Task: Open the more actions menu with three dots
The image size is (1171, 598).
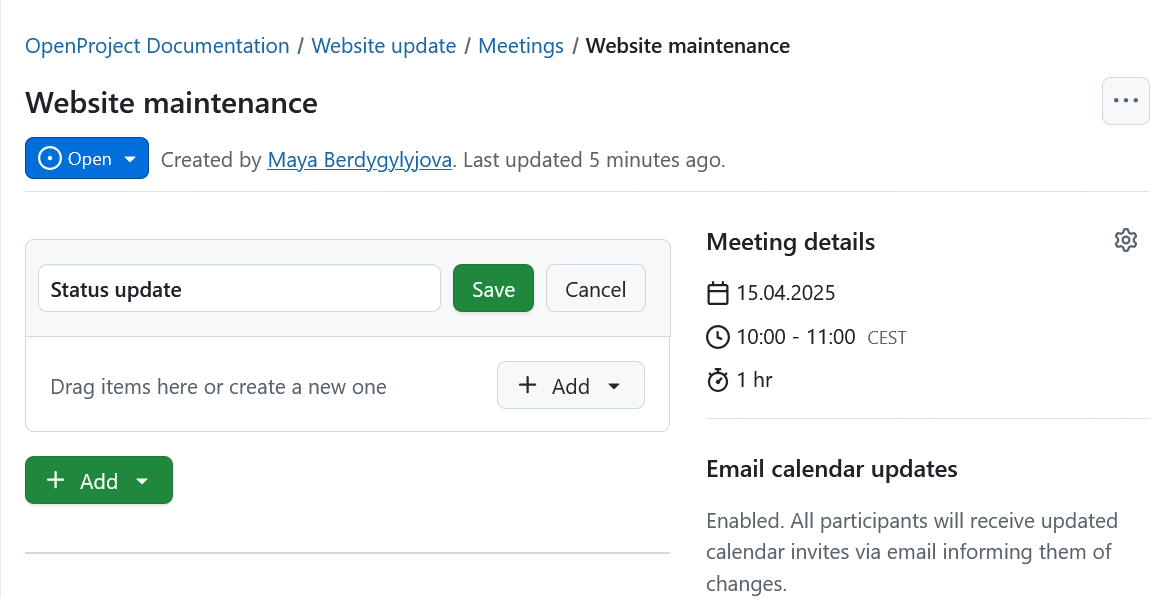Action: [1125, 100]
